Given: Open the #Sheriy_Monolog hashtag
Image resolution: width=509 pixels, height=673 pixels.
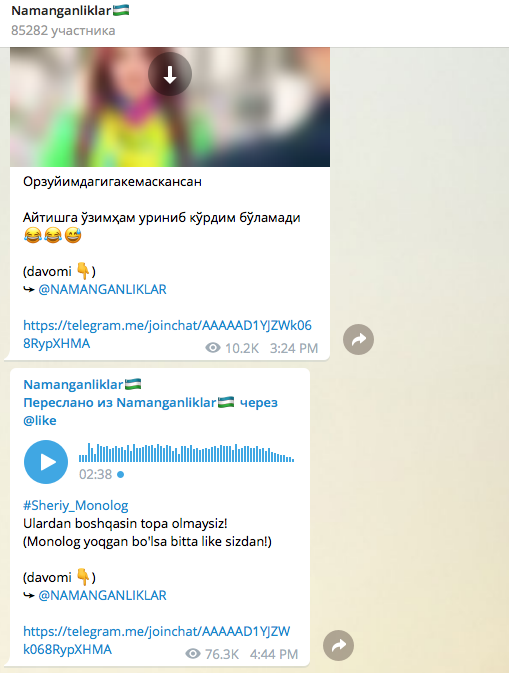Looking at the screenshot, I should point(76,506).
